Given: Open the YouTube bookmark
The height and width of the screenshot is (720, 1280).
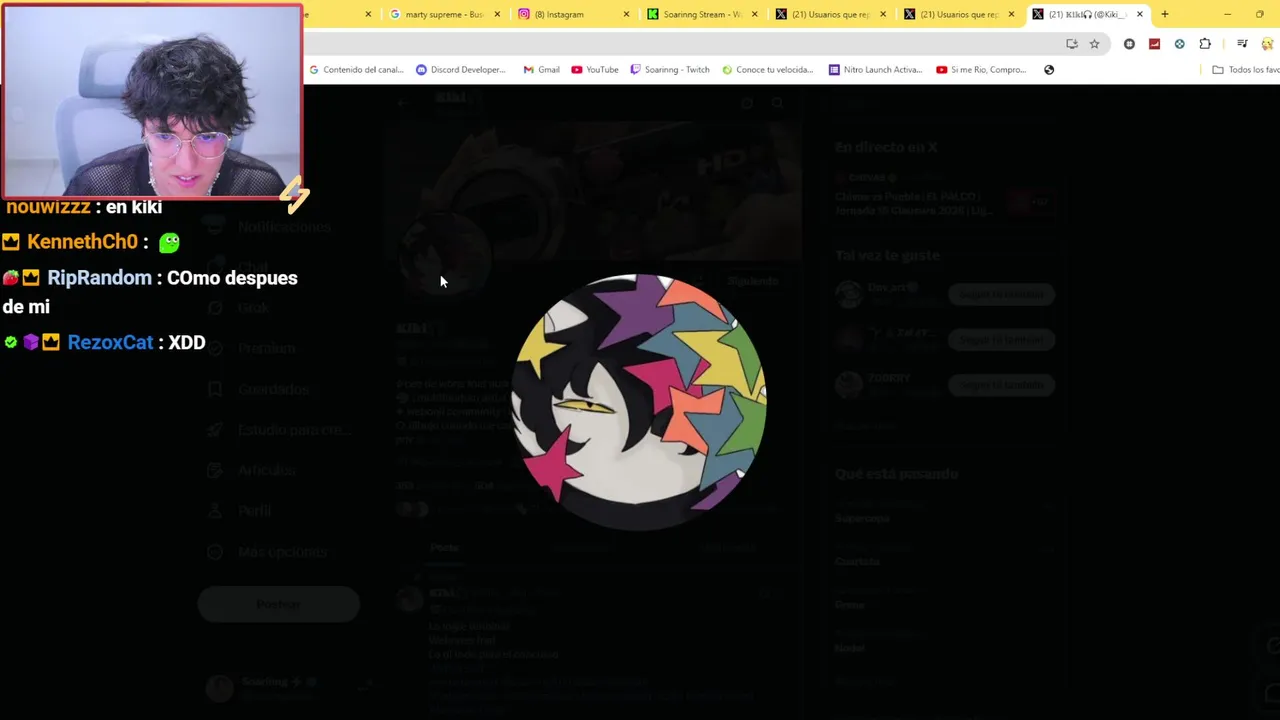Looking at the screenshot, I should point(594,70).
